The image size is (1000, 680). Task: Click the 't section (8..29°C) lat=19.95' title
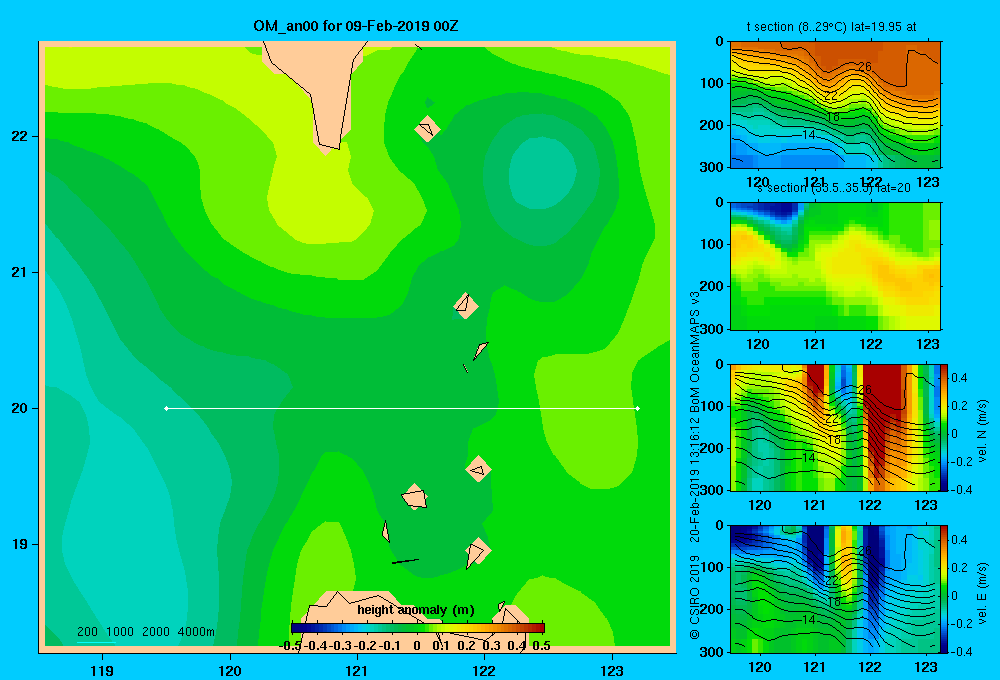[832, 27]
